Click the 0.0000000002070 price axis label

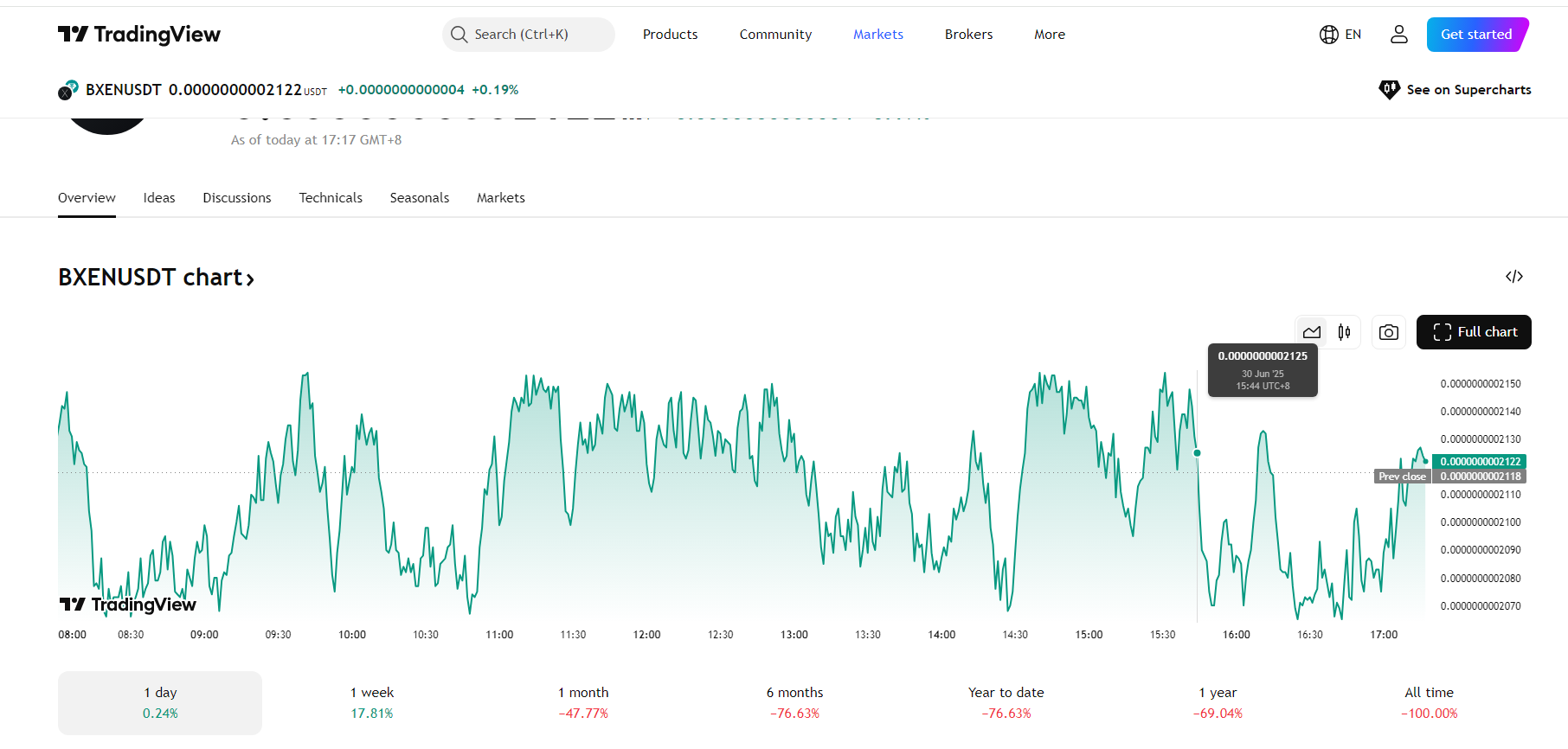[x=1481, y=606]
